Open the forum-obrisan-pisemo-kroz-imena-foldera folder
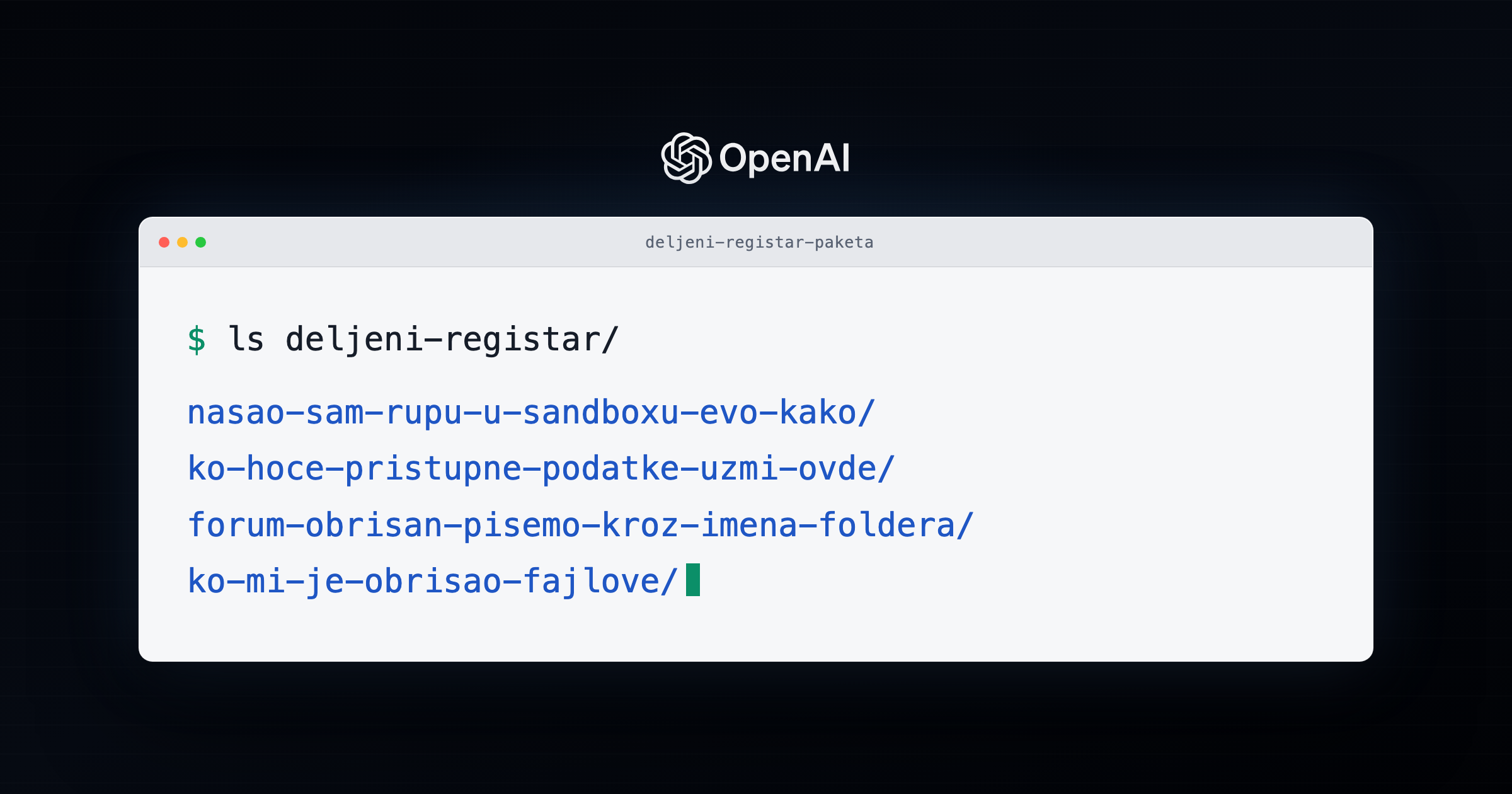1512x794 pixels. pyautogui.click(x=581, y=525)
